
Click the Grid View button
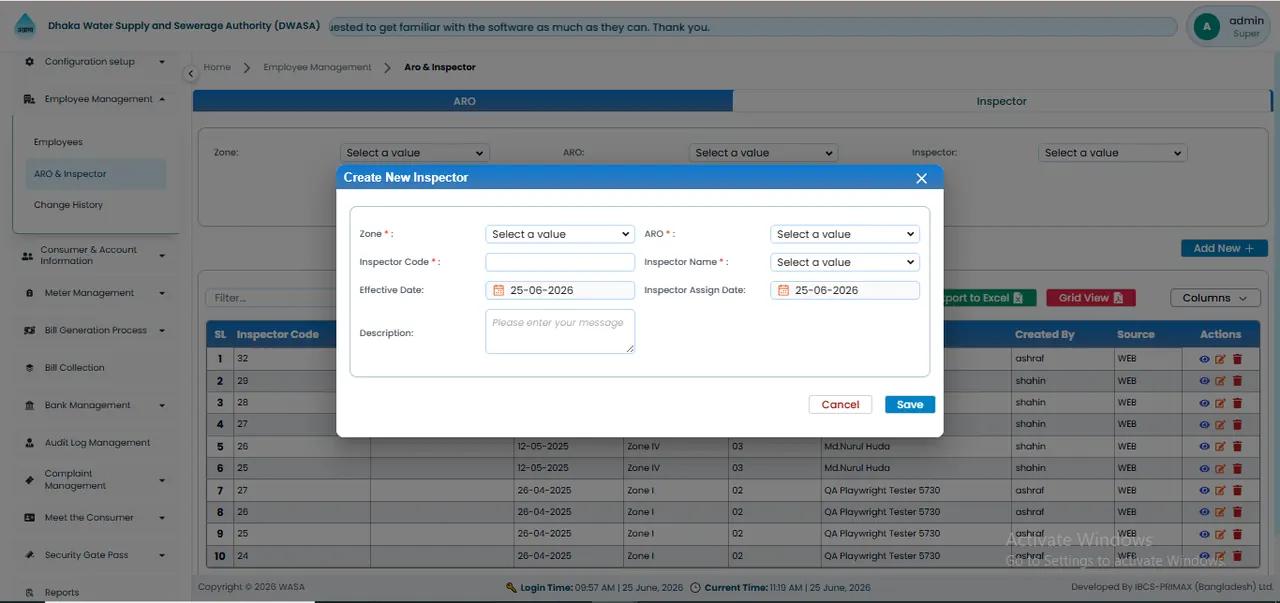1091,298
